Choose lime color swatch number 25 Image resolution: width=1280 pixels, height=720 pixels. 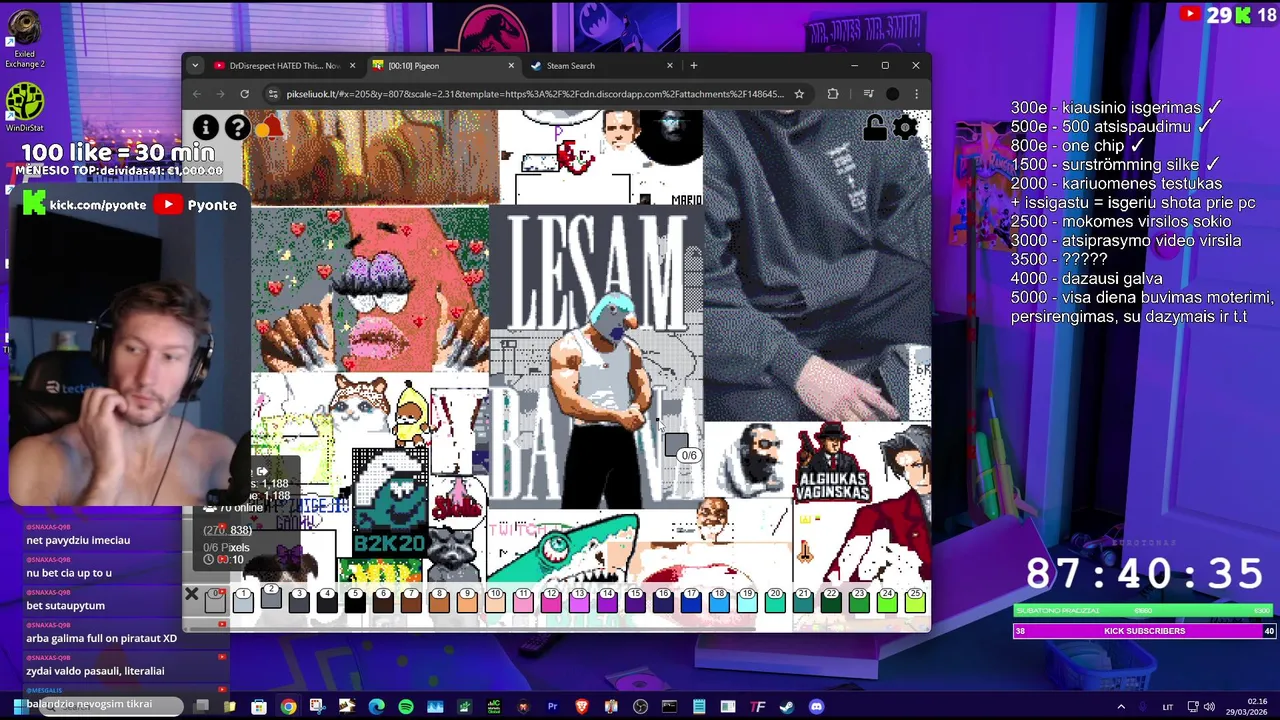point(914,600)
